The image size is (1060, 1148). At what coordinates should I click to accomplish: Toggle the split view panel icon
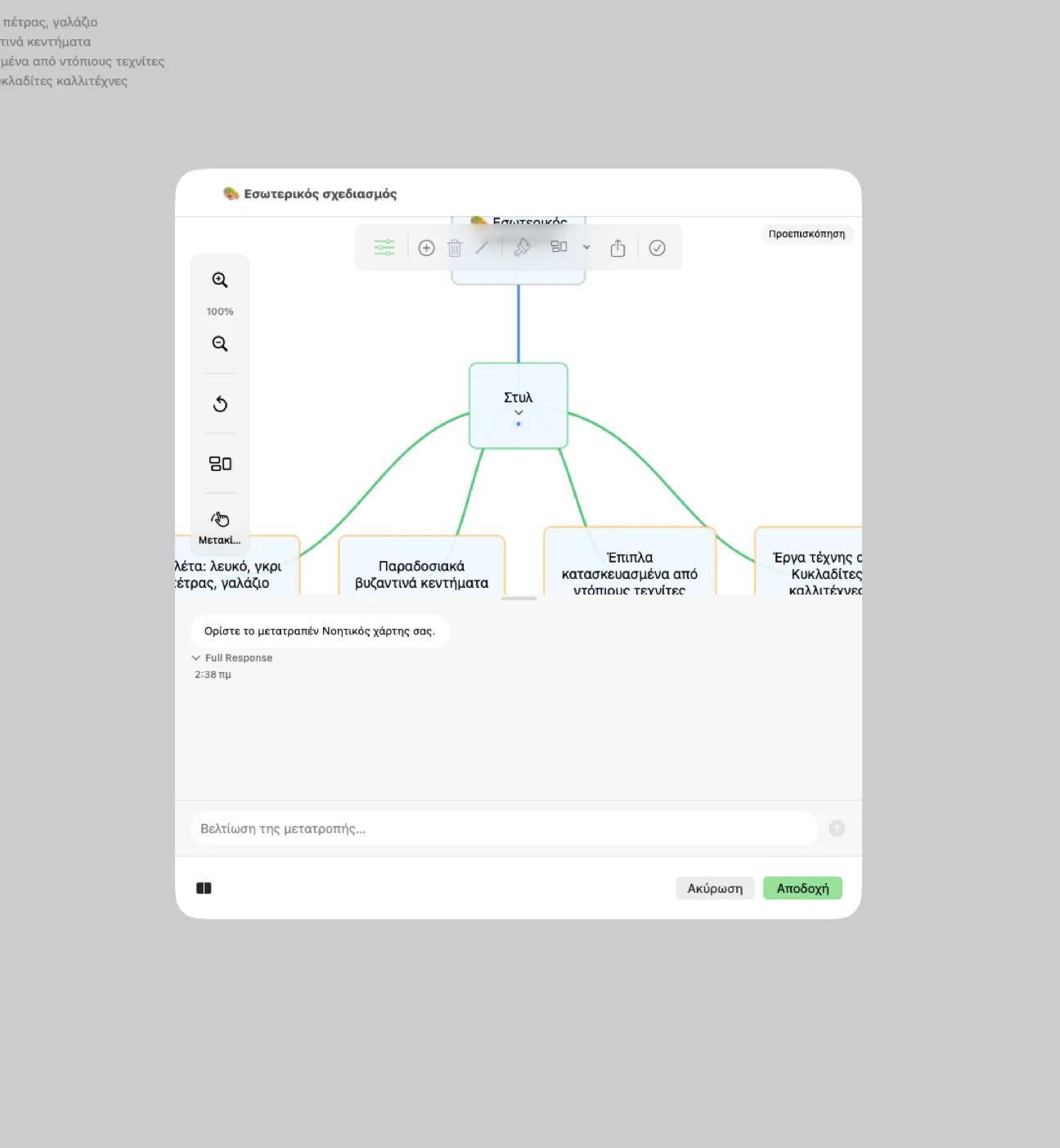point(204,888)
